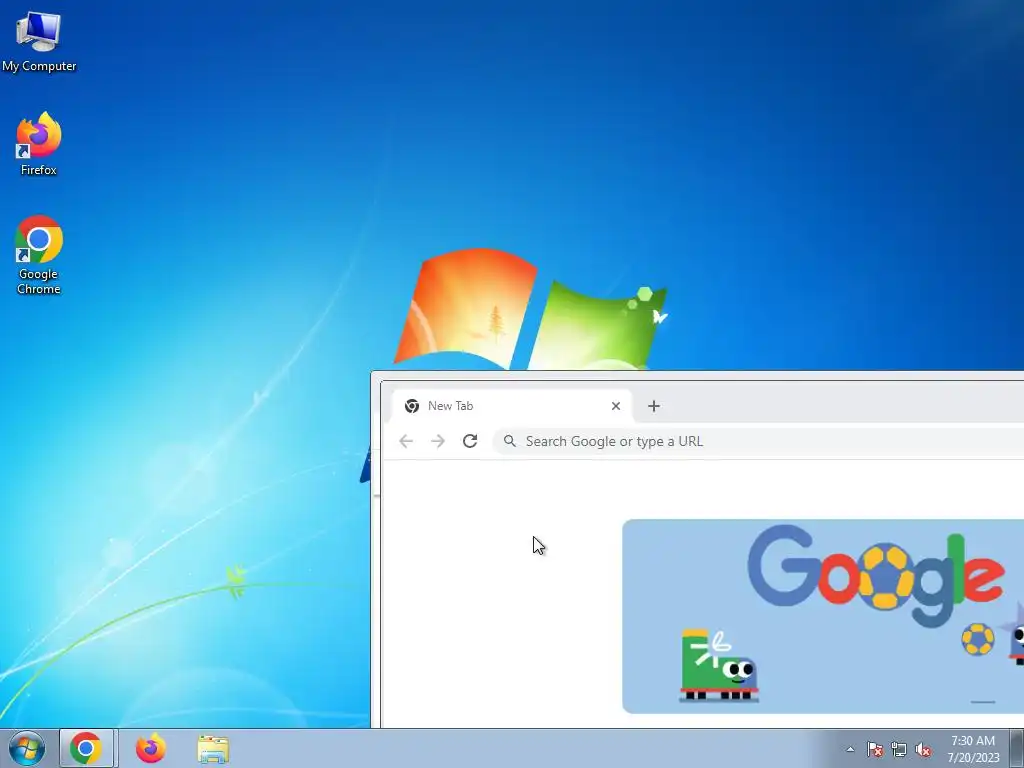This screenshot has height=768, width=1024.
Task: Select the New Tab tab in Chrome
Action: (x=512, y=406)
